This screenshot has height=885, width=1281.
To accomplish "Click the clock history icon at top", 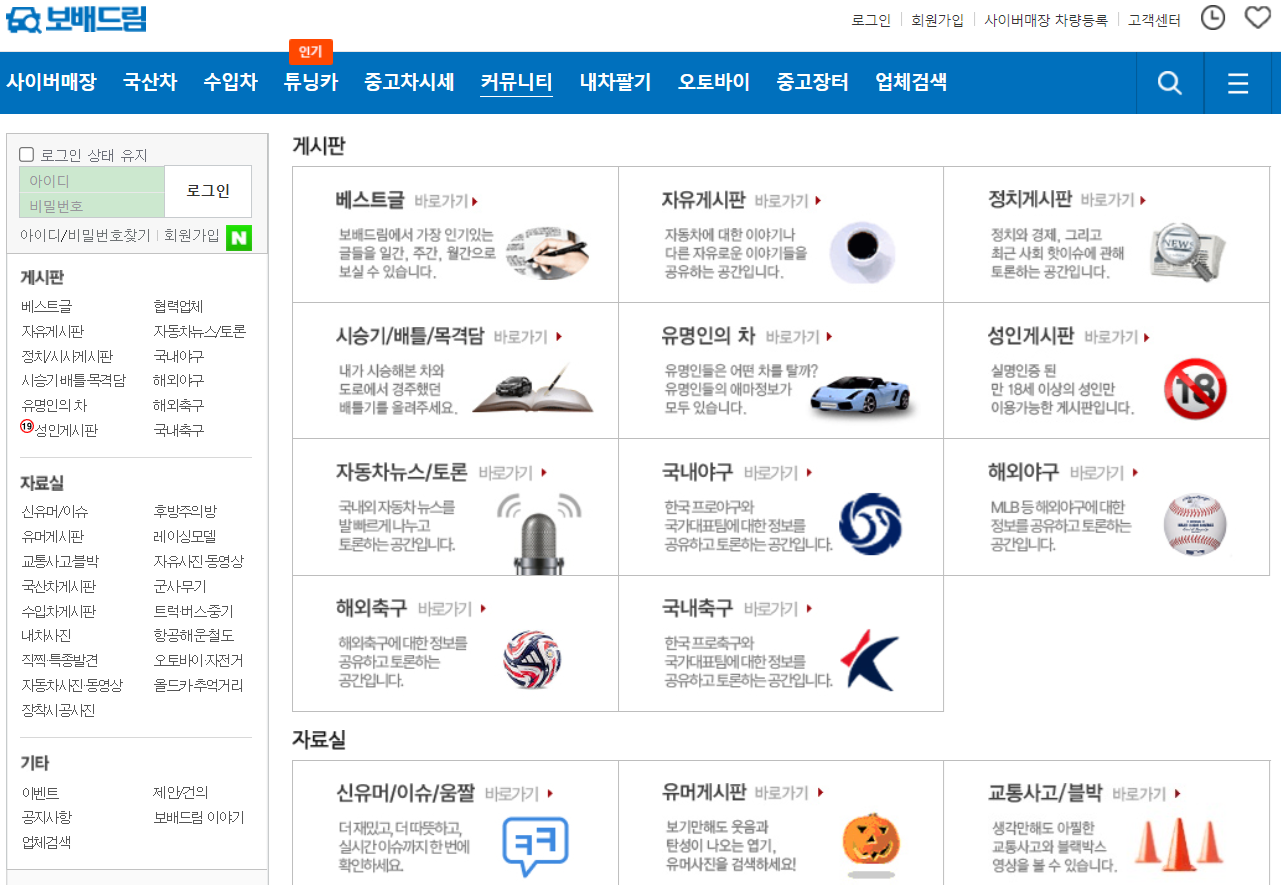I will coord(1212,18).
